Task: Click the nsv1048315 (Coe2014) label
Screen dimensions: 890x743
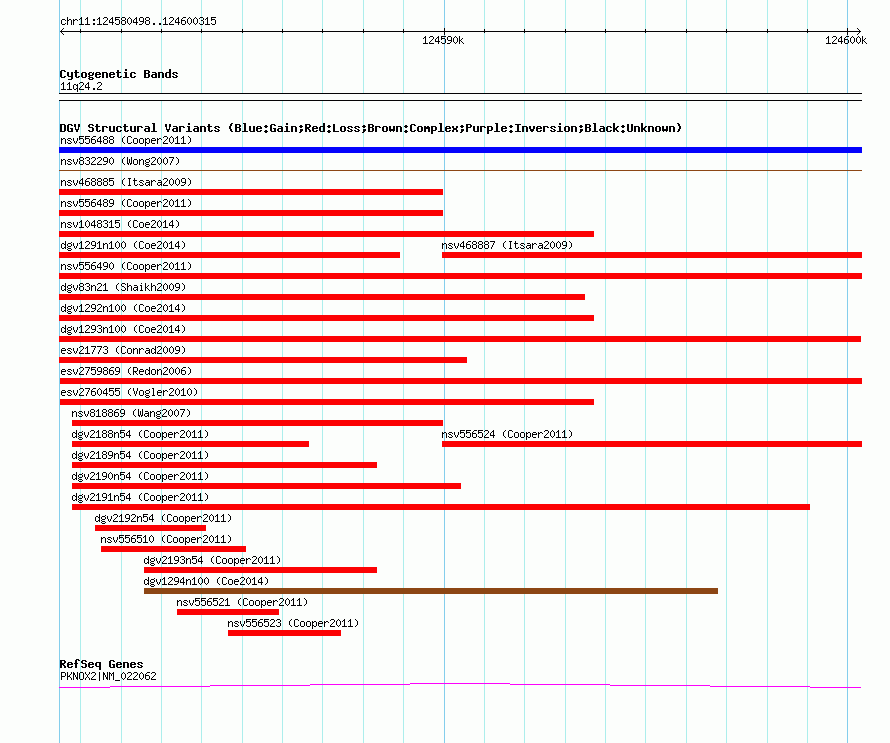Action: 120,224
